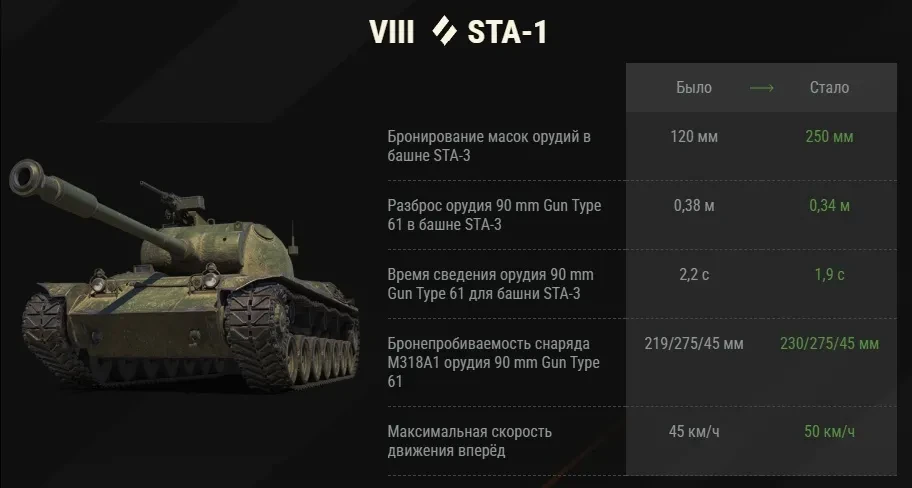Select the "Стало" column header
This screenshot has width=912, height=488.
coord(829,88)
